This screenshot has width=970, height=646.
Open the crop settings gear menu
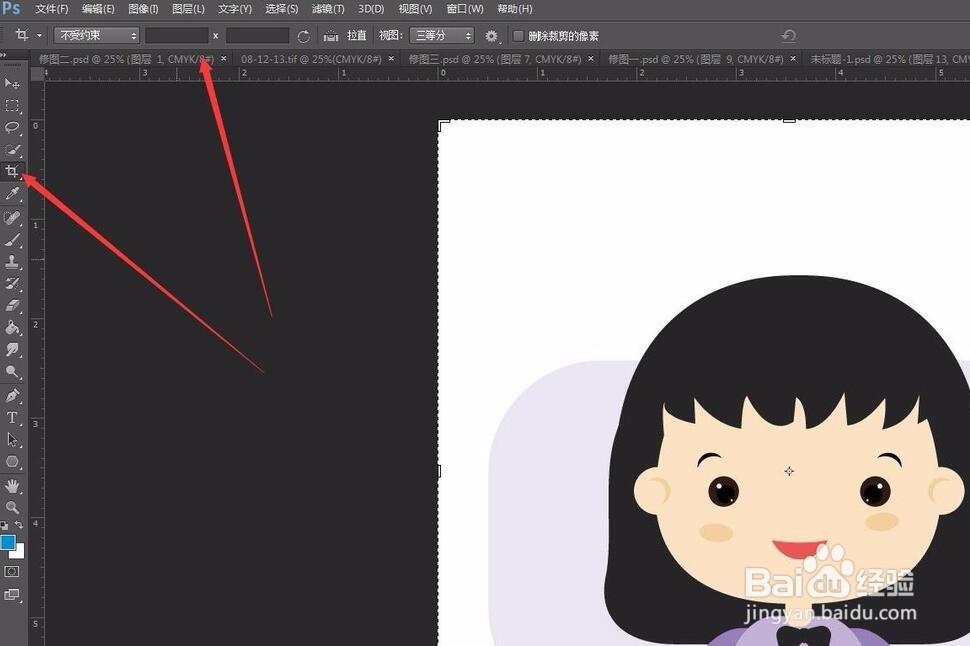coord(490,35)
